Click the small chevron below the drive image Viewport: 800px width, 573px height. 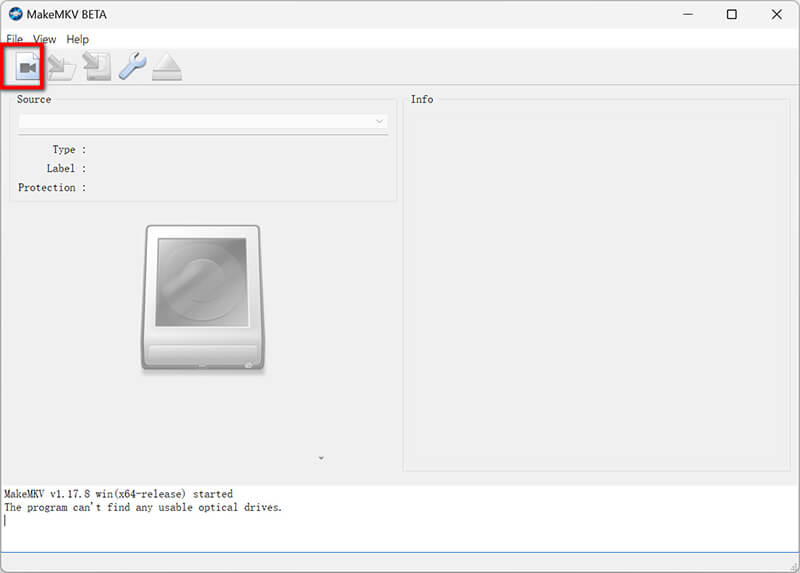pyautogui.click(x=321, y=458)
